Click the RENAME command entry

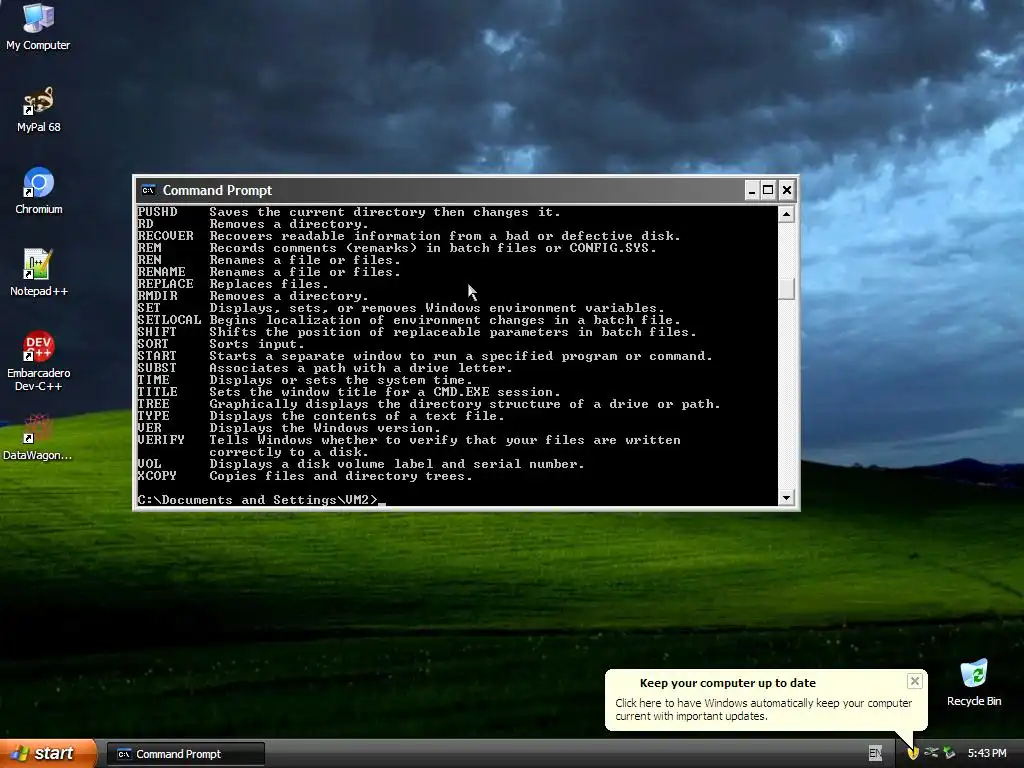point(269,272)
